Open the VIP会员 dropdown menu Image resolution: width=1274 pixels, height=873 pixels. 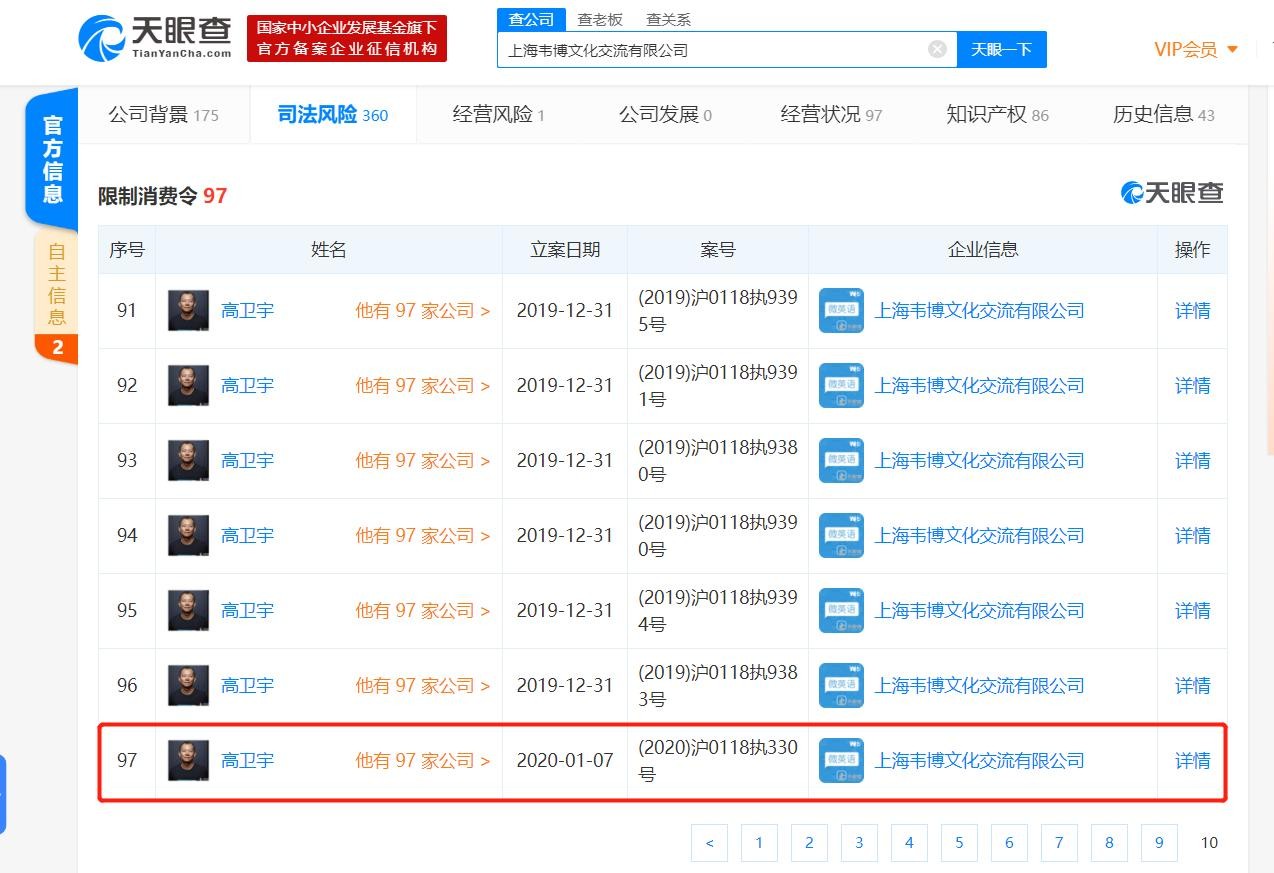[x=1195, y=49]
